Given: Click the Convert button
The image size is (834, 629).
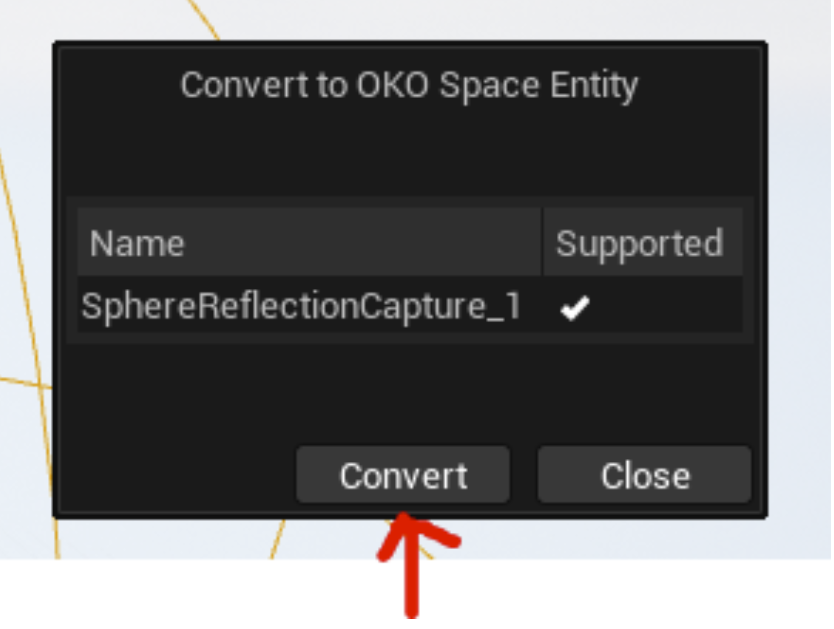Looking at the screenshot, I should click(x=403, y=475).
